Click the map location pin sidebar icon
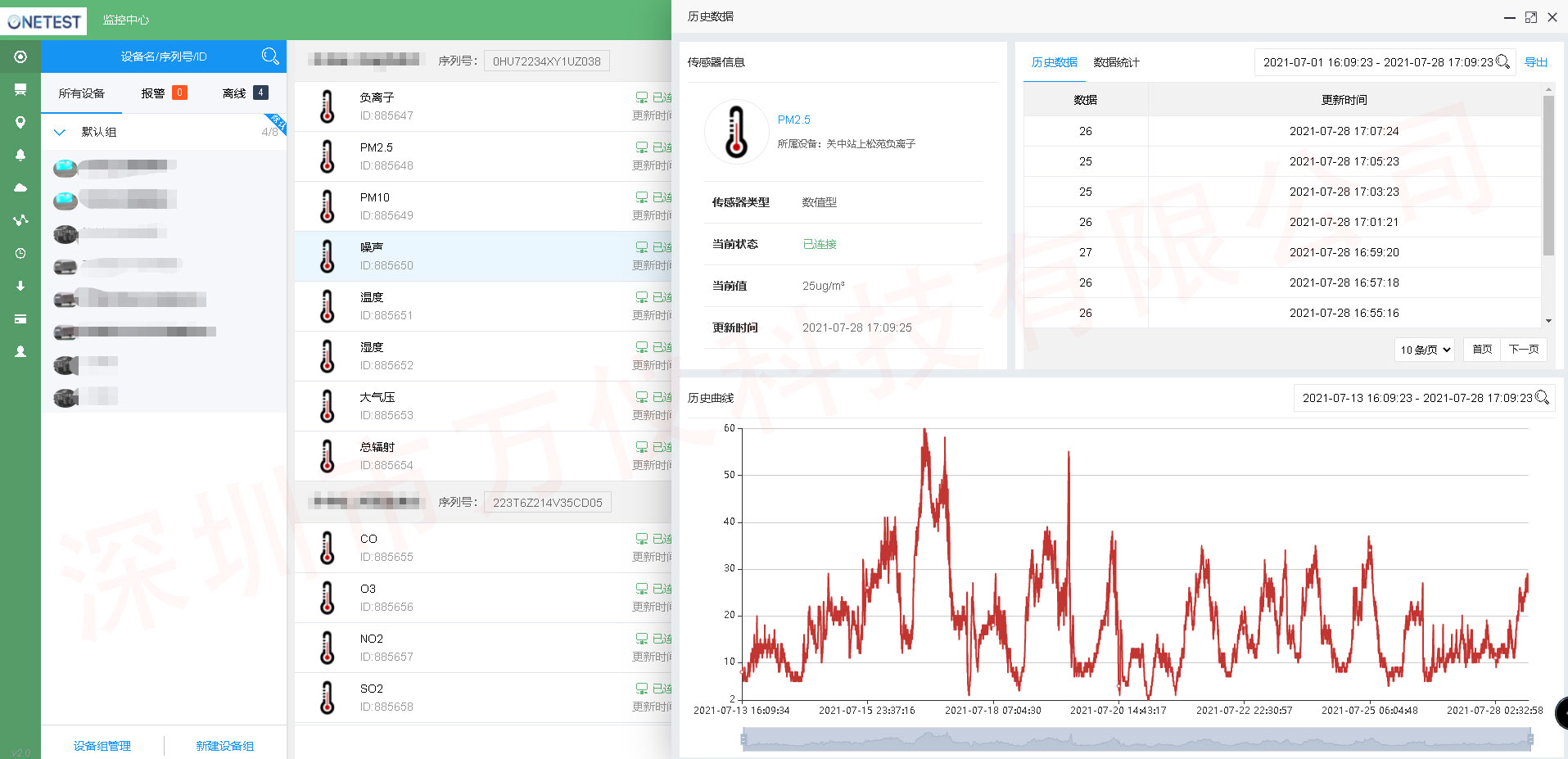1568x759 pixels. pyautogui.click(x=20, y=122)
